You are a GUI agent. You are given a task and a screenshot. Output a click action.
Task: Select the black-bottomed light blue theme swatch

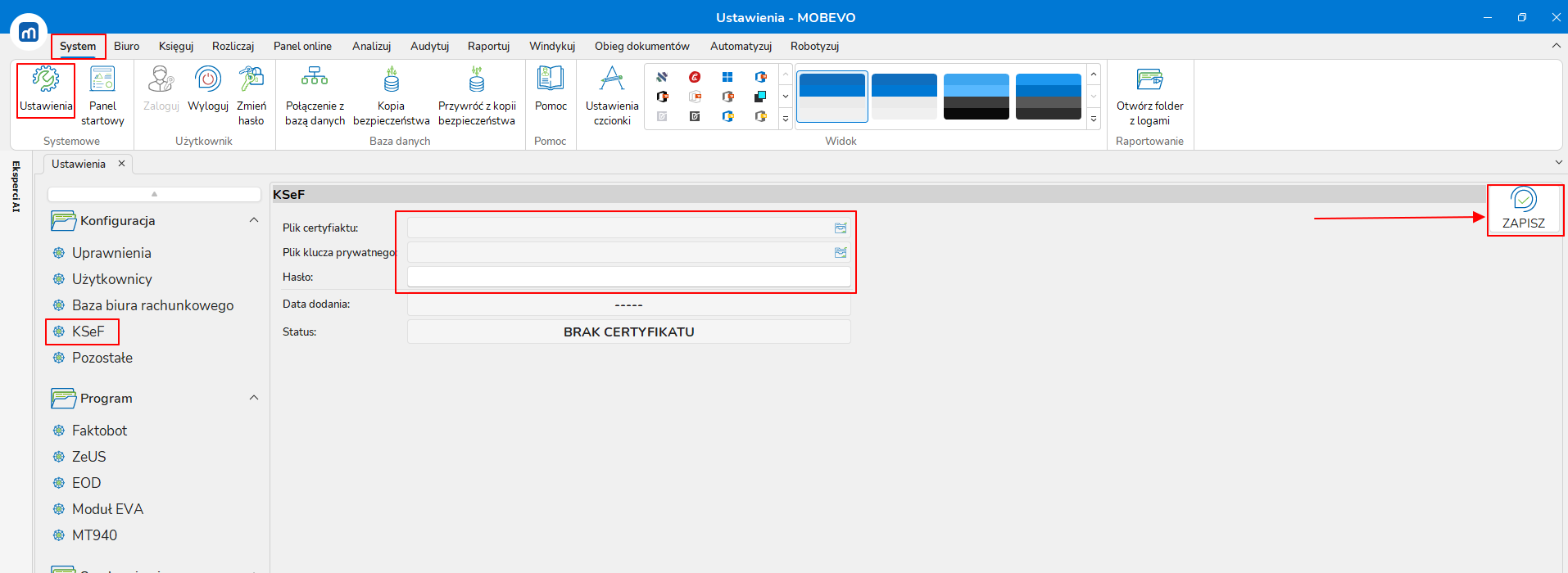(x=976, y=97)
